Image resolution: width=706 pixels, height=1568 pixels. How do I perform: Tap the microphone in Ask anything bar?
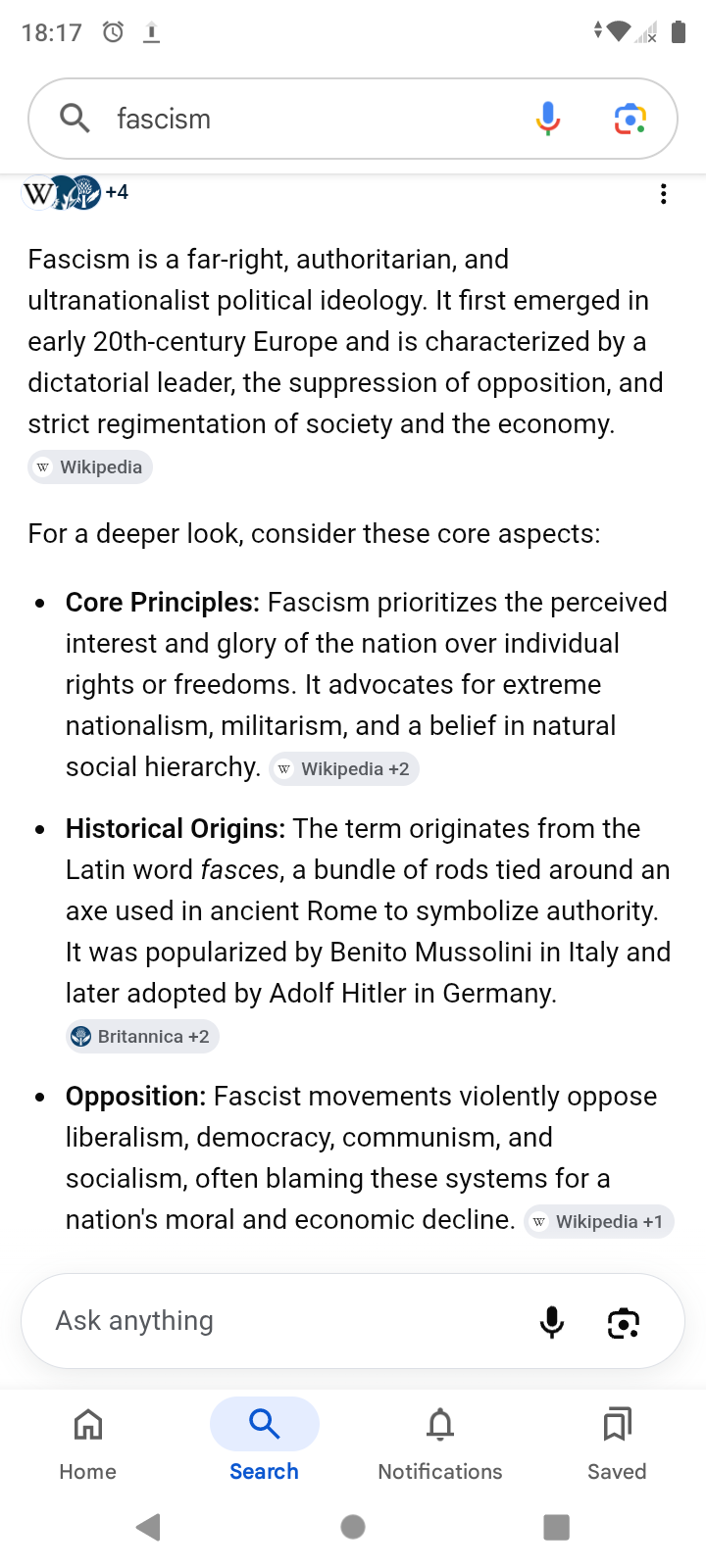(x=552, y=1322)
